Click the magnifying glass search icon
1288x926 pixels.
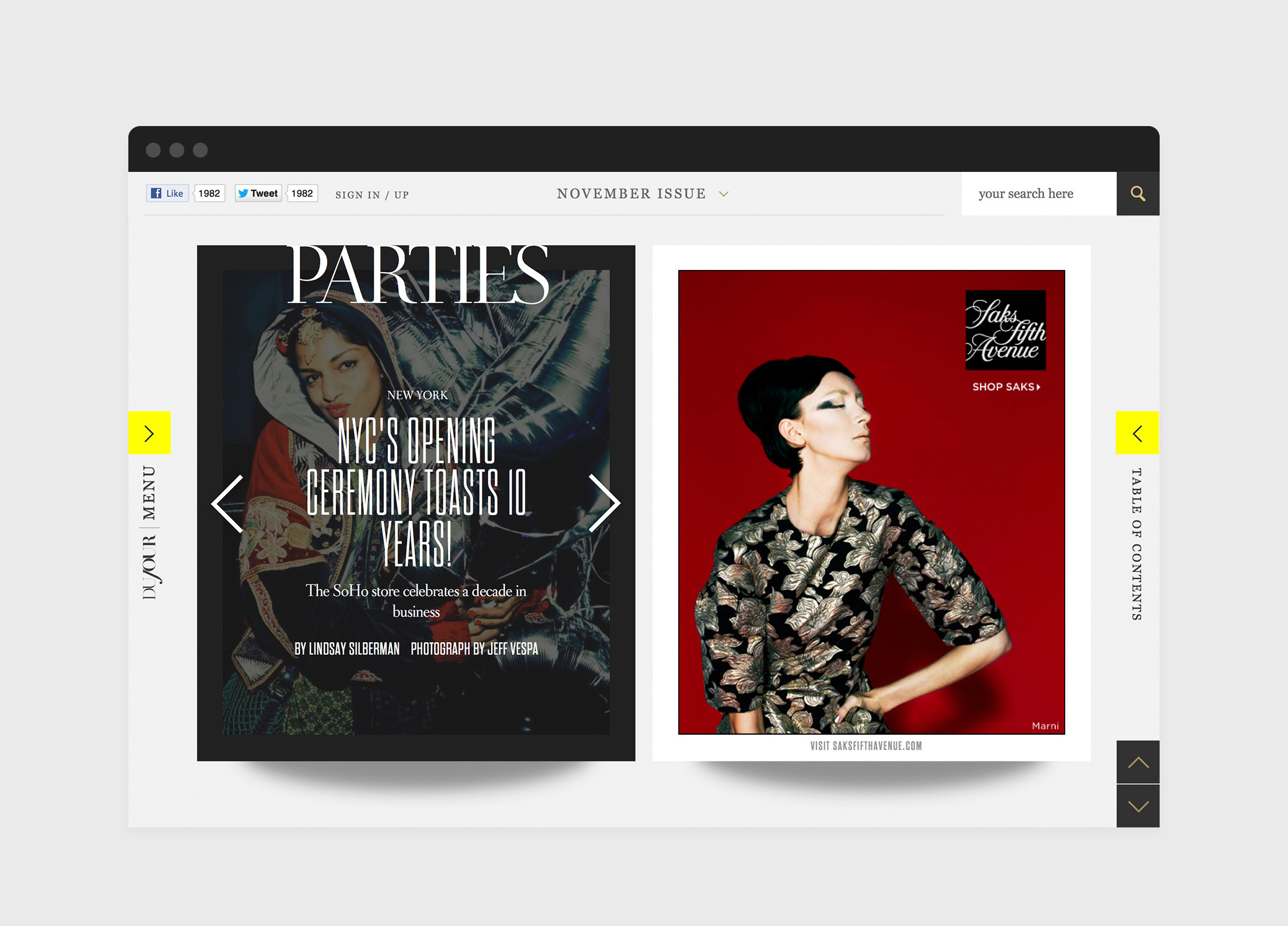click(1137, 194)
